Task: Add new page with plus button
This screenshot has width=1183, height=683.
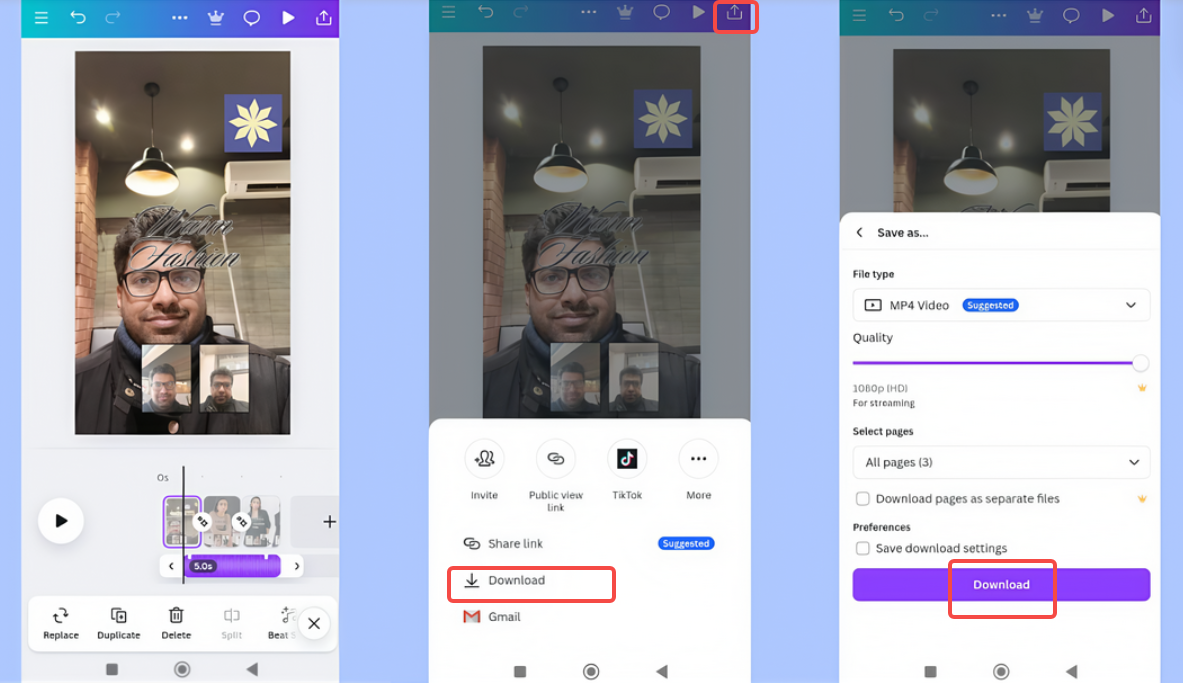Action: [329, 521]
